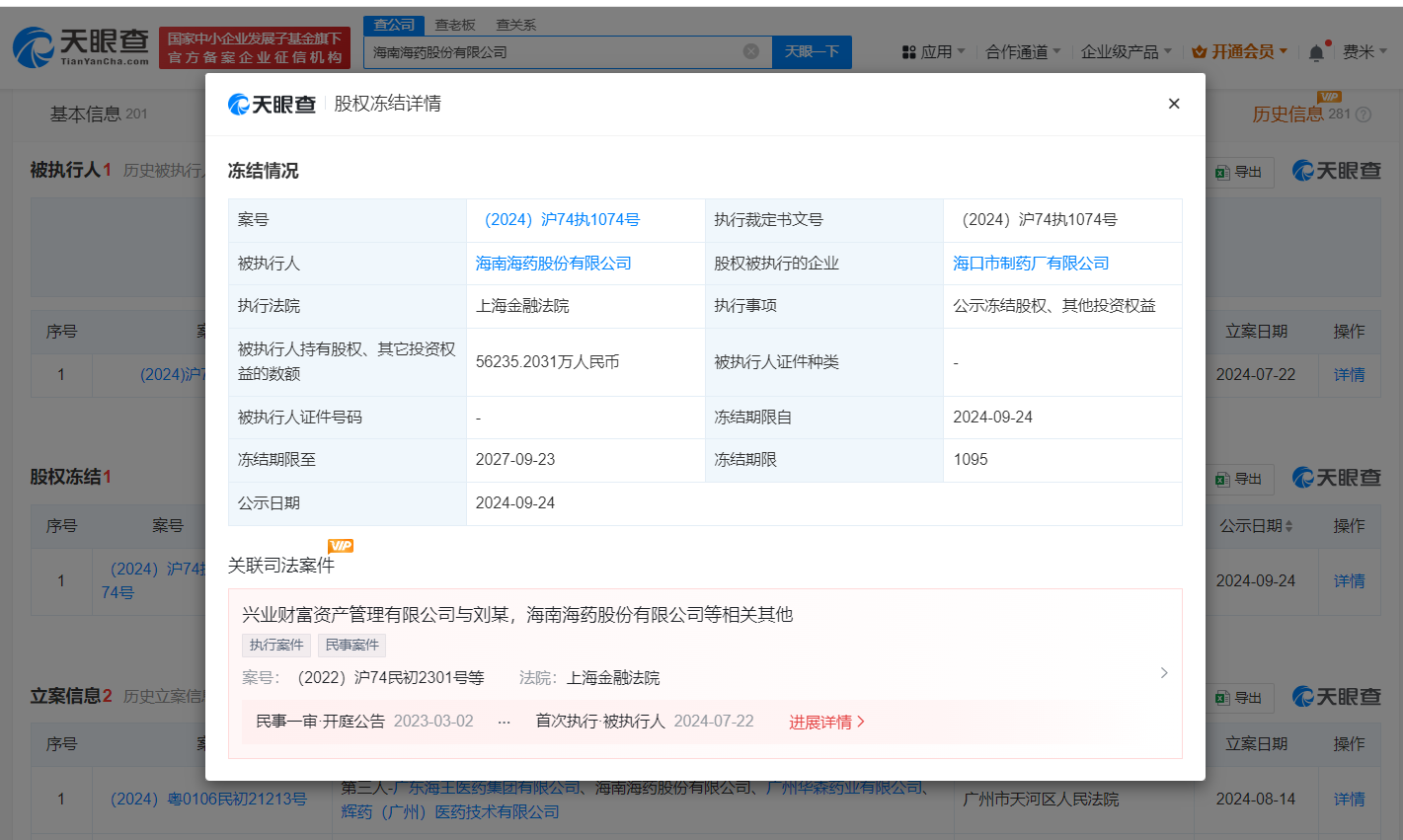Open the 进展详情 link

point(826,722)
